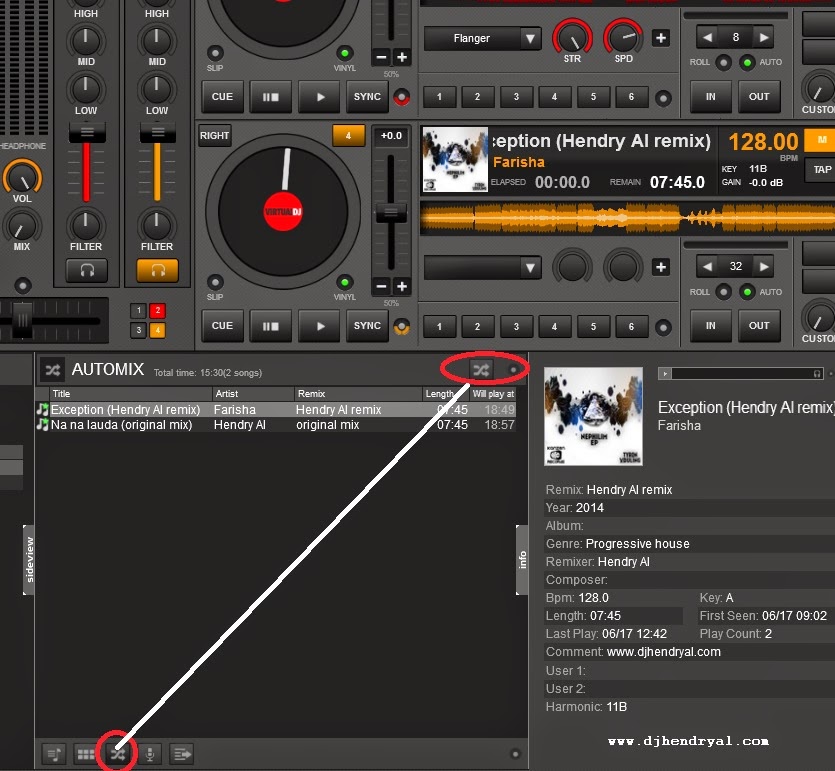This screenshot has height=771, width=835.
Task: Switch to the sideview tab on the left edge
Action: 26,560
